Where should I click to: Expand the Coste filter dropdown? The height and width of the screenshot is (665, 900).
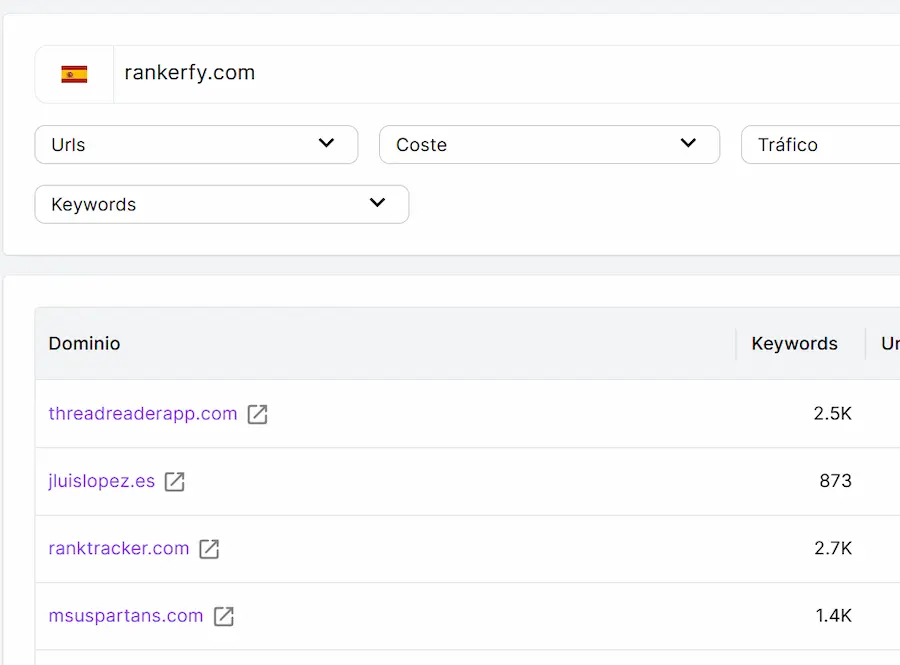coord(549,145)
